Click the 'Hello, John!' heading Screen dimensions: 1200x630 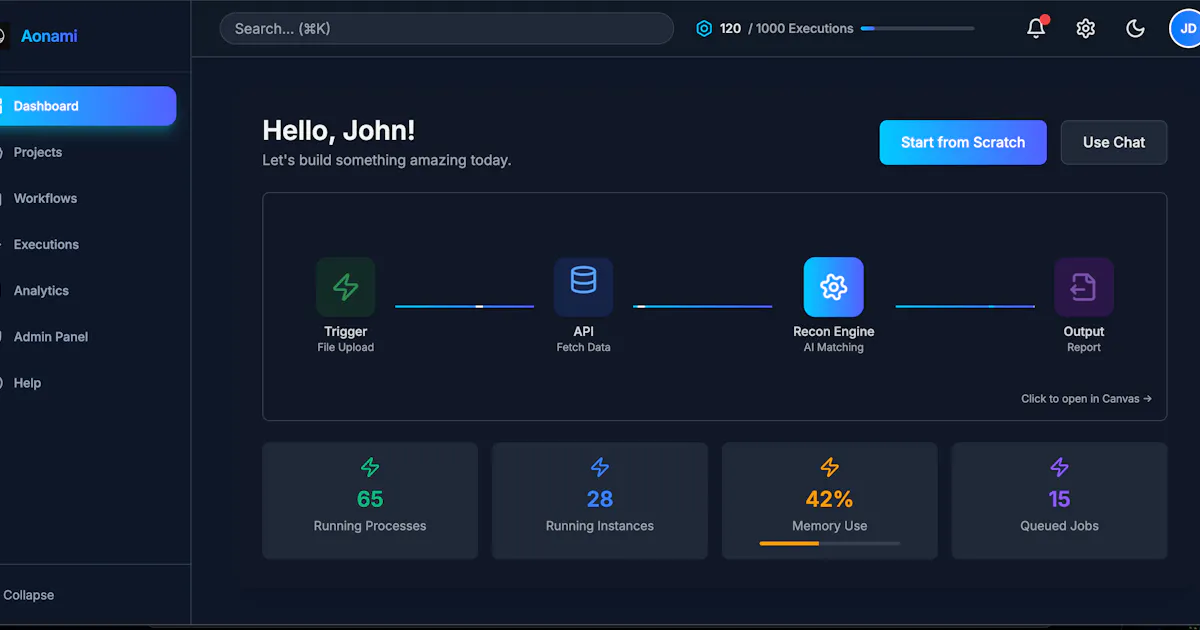[338, 130]
